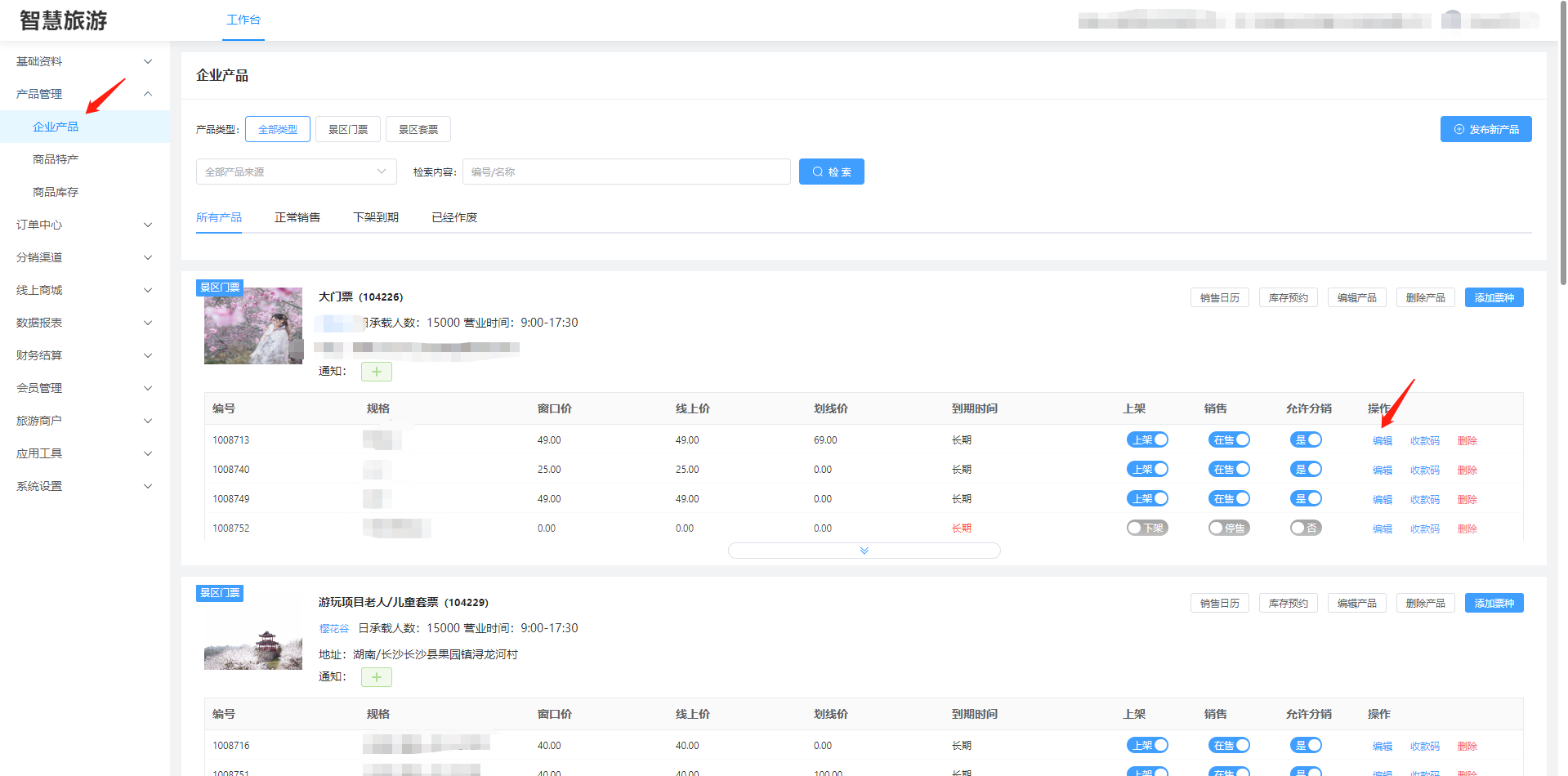Open 商品库存 in the sidebar
This screenshot has height=776, width=1568.
[x=56, y=192]
